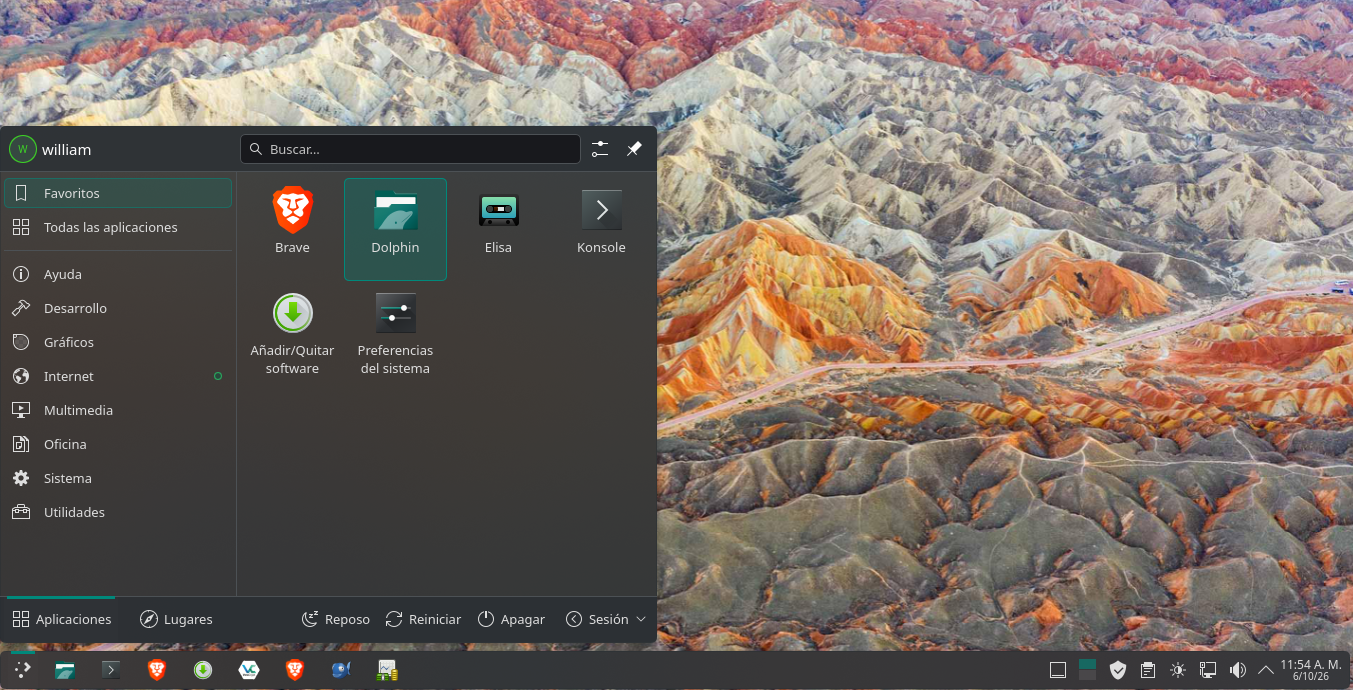Image resolution: width=1353 pixels, height=690 pixels.
Task: Expand the Sesión dropdown
Action: 606,619
